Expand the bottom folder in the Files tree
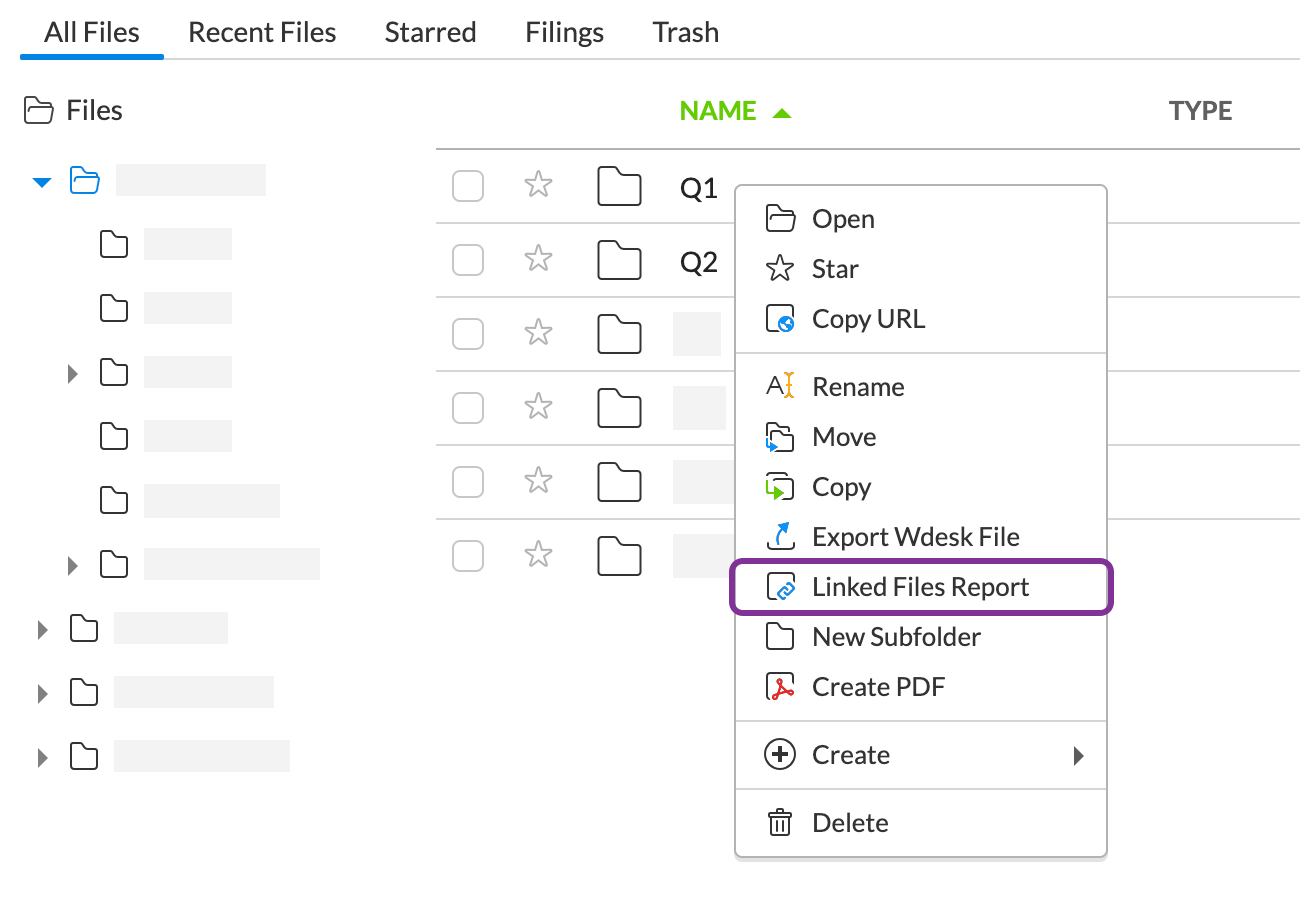 pyautogui.click(x=42, y=757)
